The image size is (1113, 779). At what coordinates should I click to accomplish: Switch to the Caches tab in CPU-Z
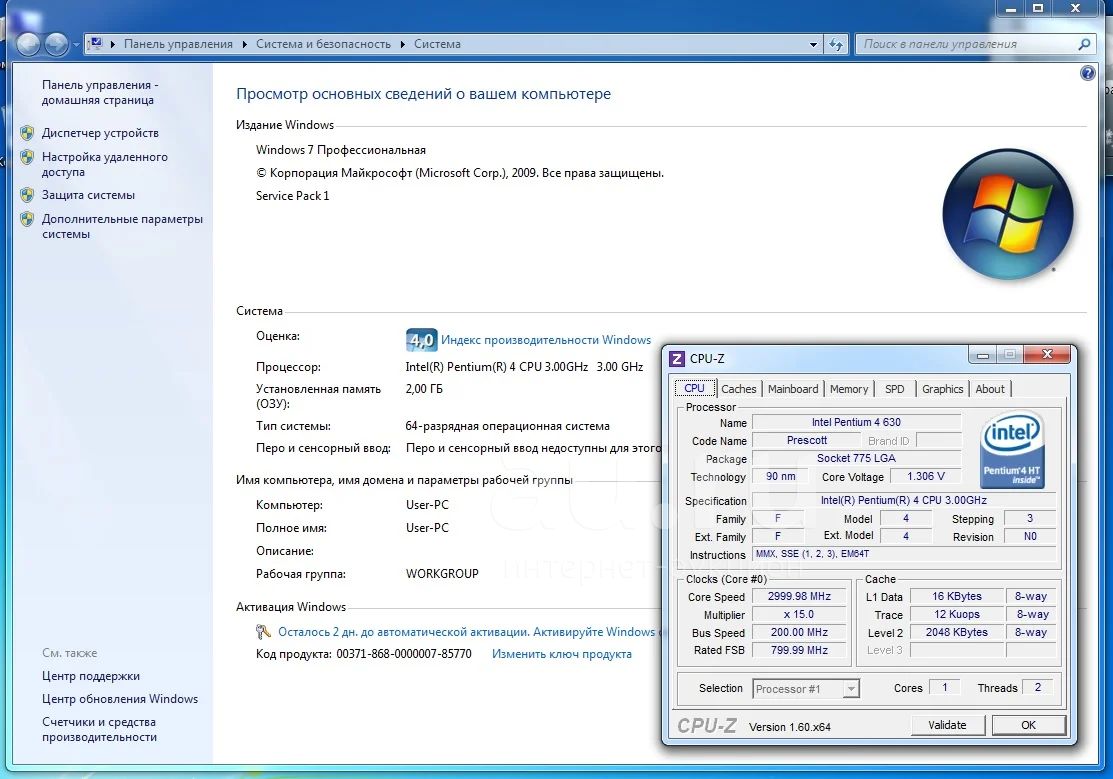(x=739, y=389)
